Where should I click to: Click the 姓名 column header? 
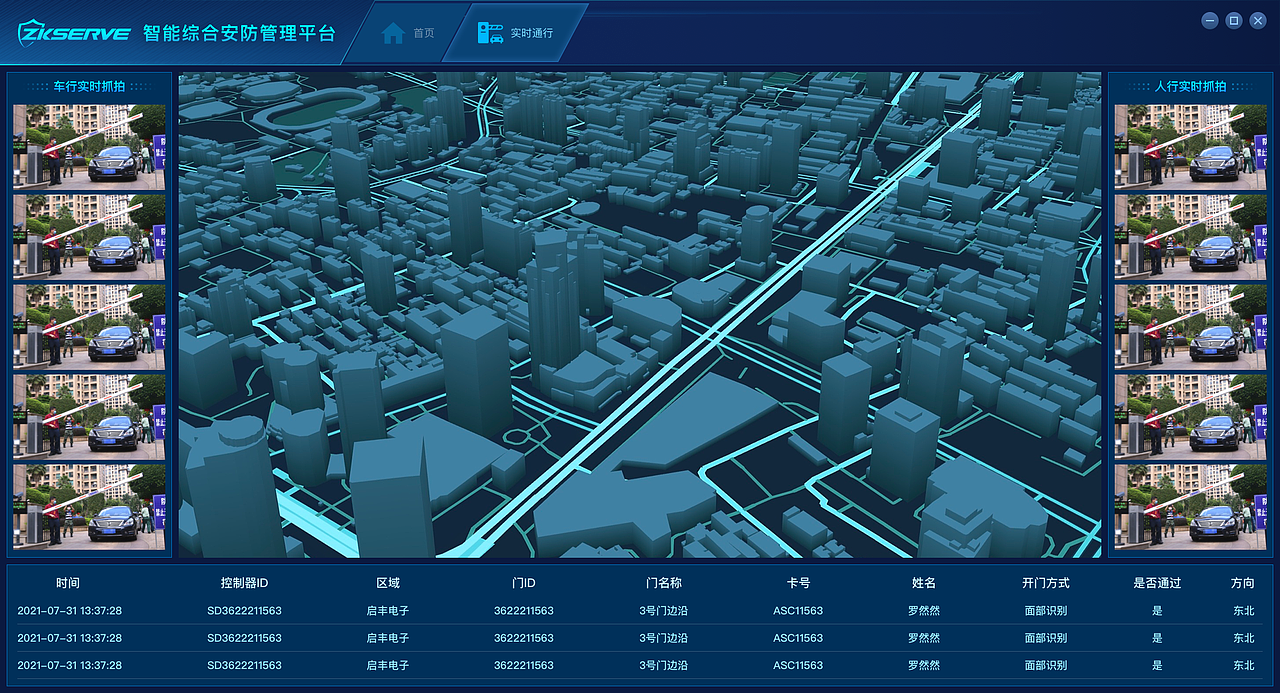pyautogui.click(x=924, y=583)
